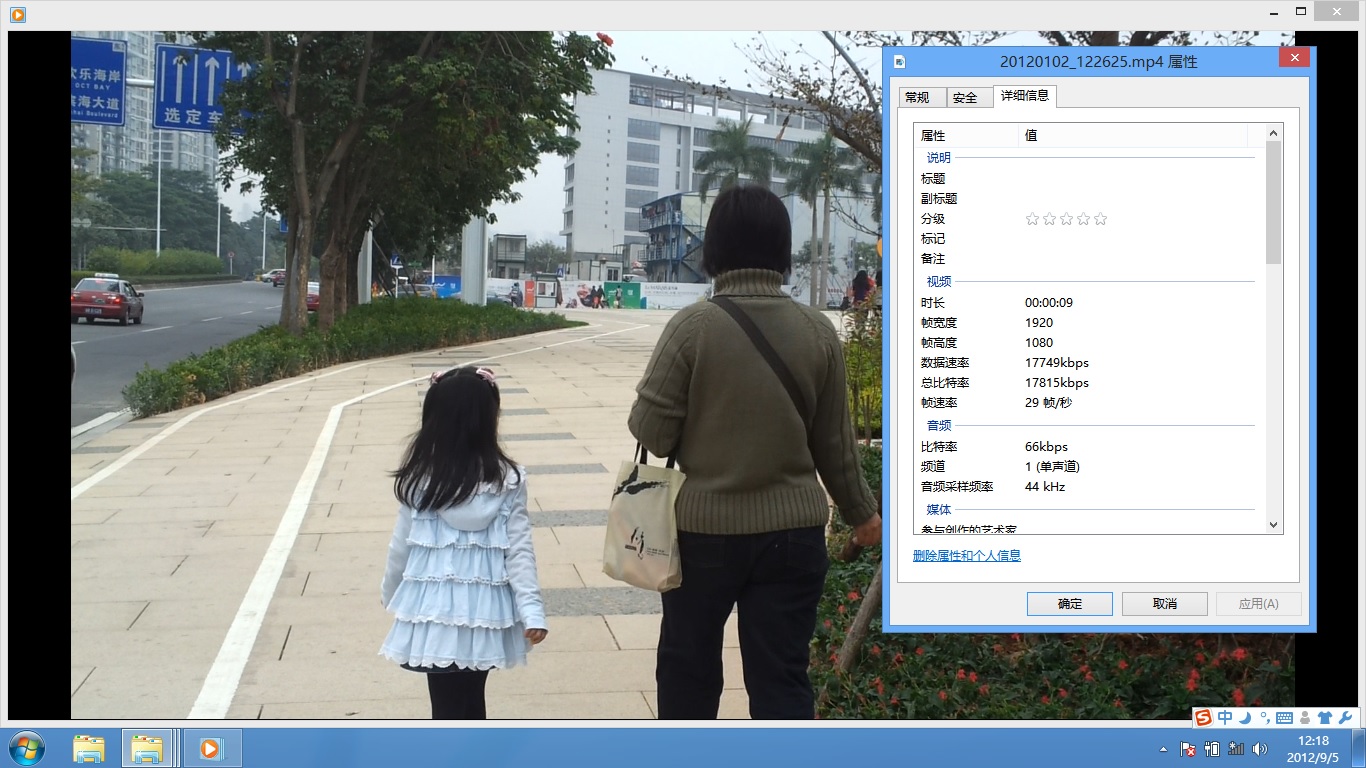Click the scrollbar down arrow in details list
Image resolution: width=1366 pixels, height=768 pixels.
(1273, 524)
